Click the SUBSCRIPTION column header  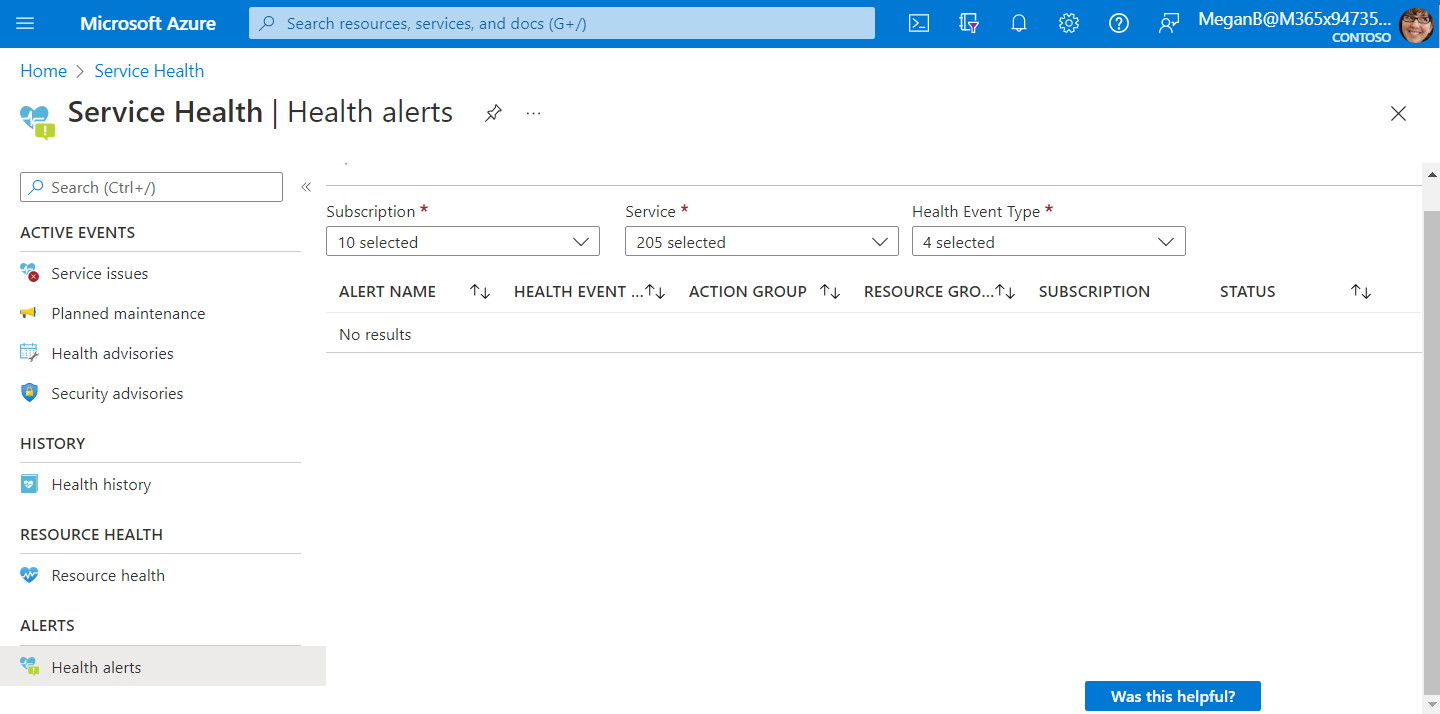pyautogui.click(x=1094, y=292)
